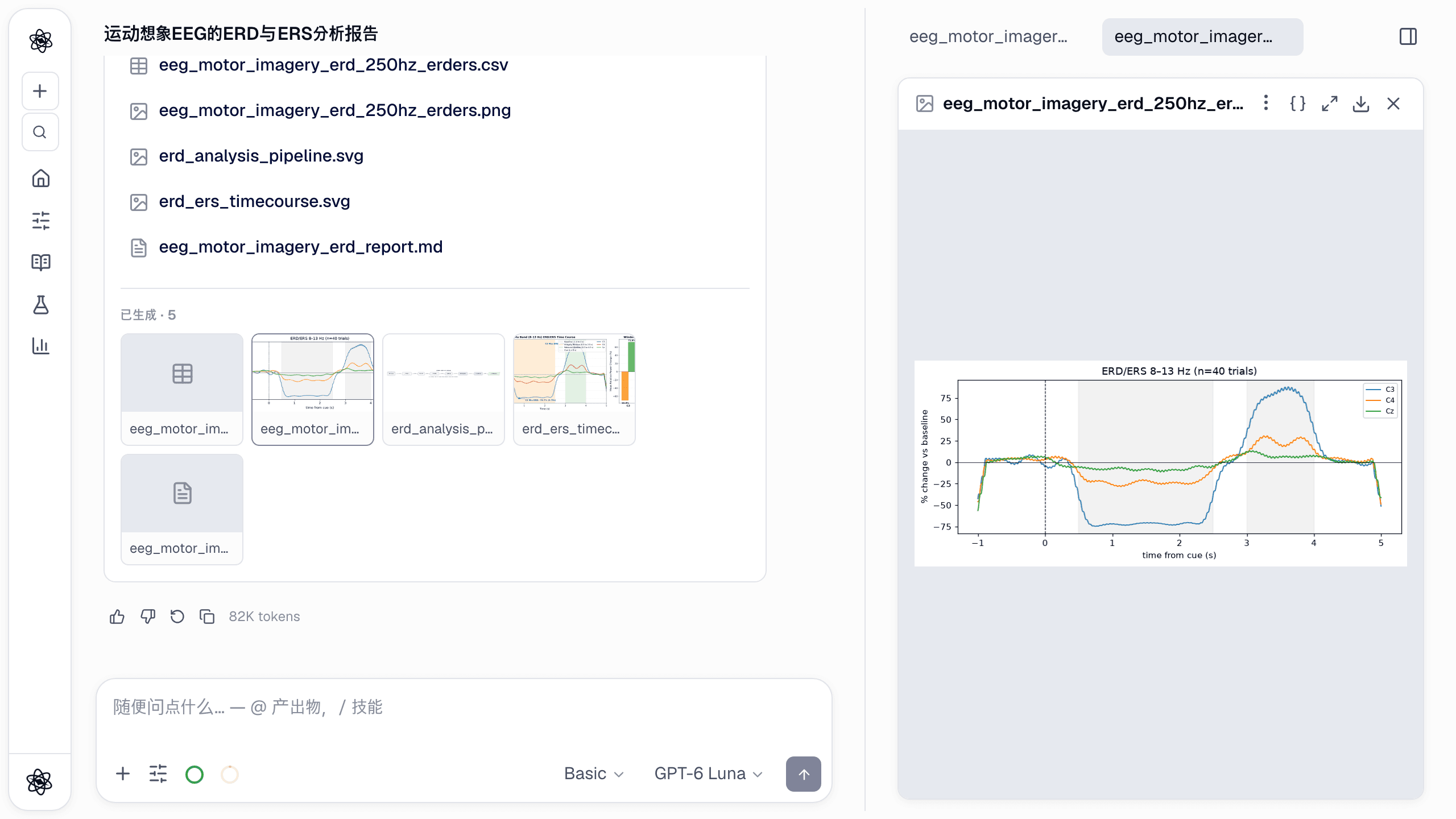
Task: Open eeg_motor_imagery_erd_250hz_erders.csv file
Action: click(333, 65)
